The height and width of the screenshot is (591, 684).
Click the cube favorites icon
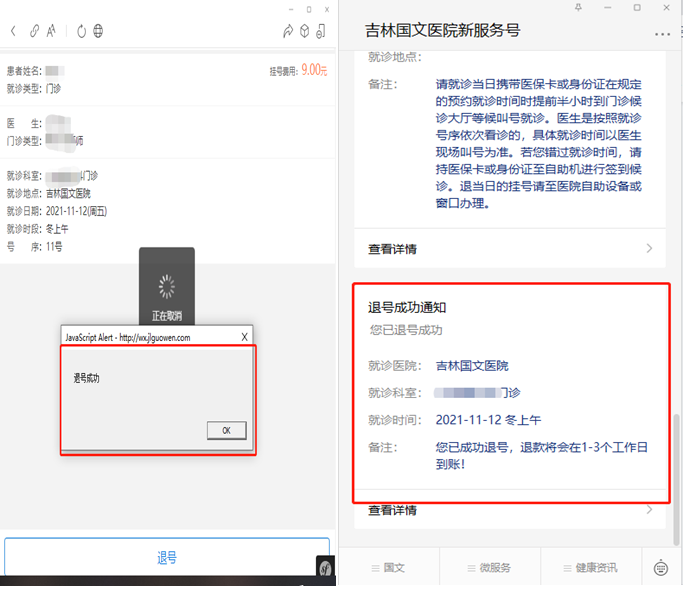(x=304, y=31)
